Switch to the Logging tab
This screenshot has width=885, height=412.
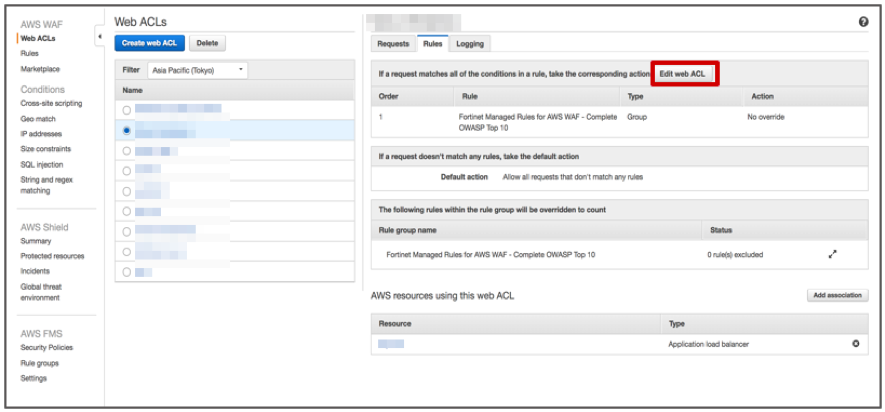click(469, 44)
